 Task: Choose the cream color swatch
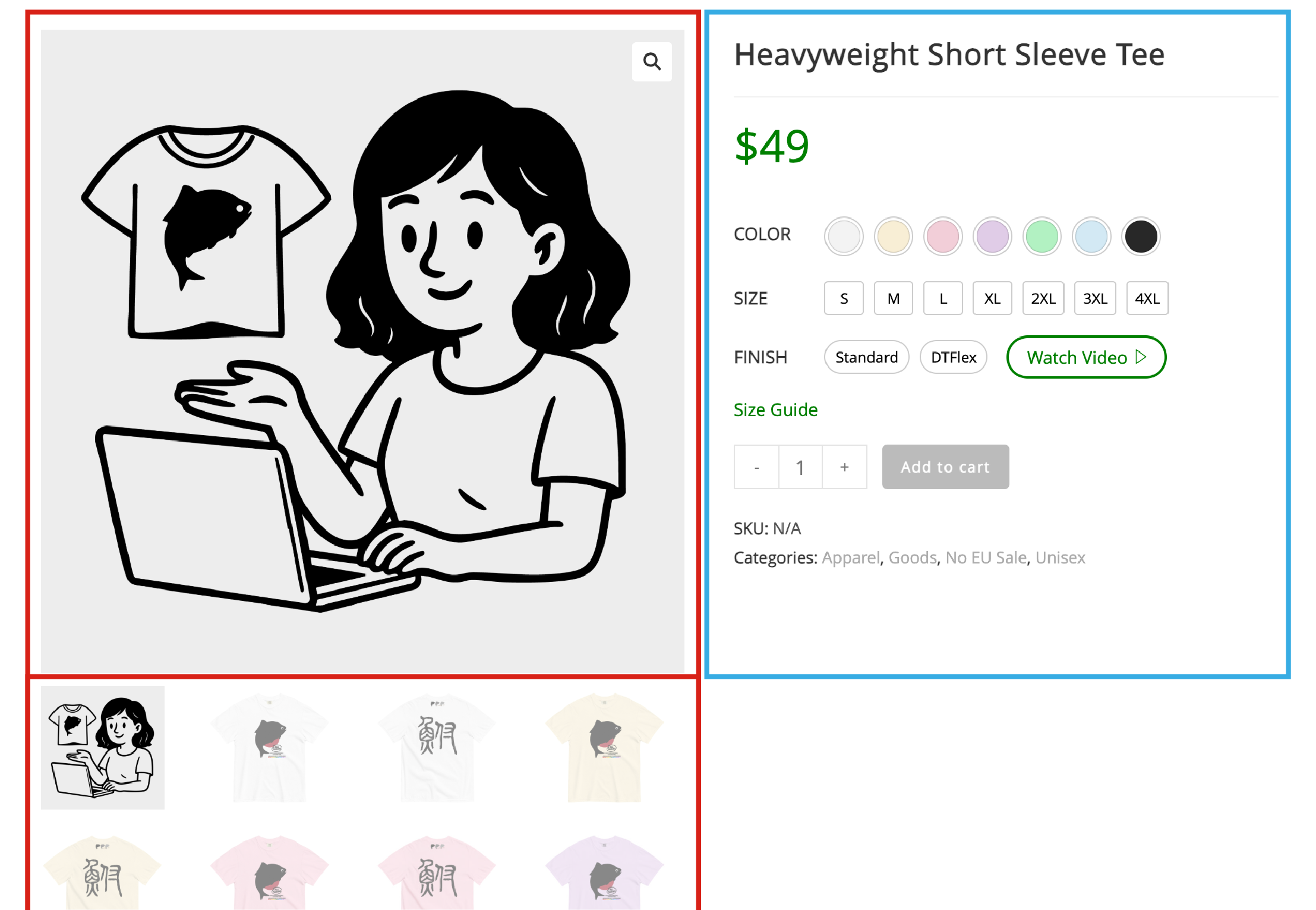[893, 236]
